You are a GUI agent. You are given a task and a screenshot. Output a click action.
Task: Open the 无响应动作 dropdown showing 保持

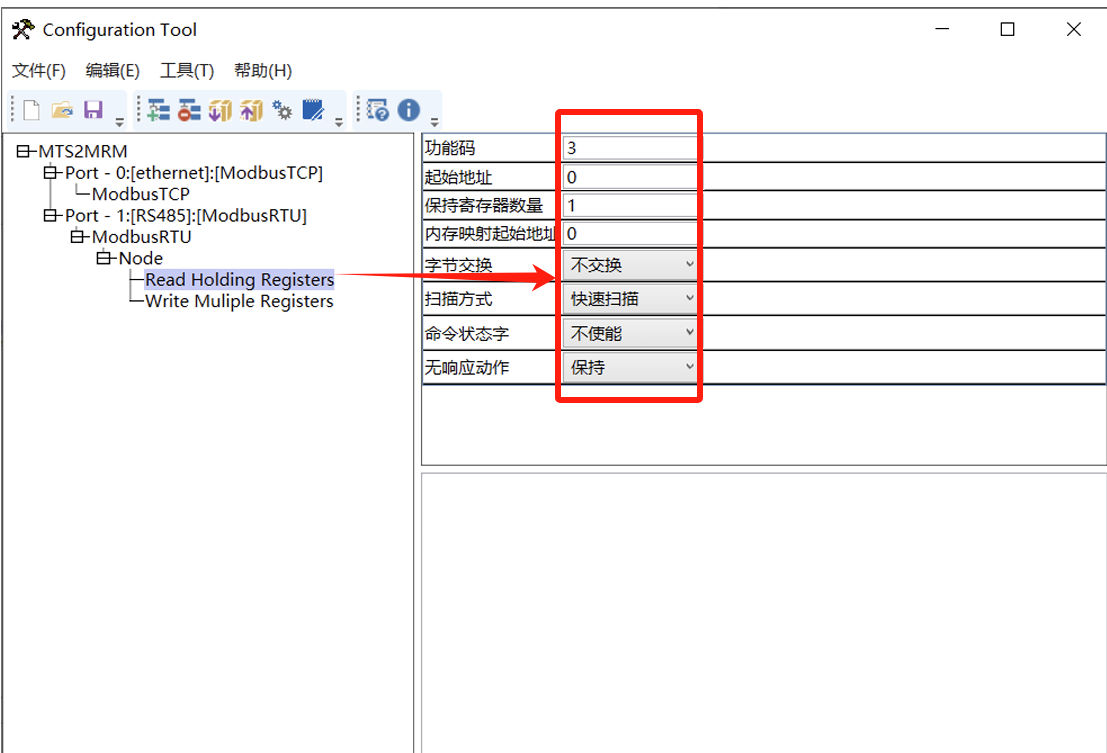[x=689, y=366]
